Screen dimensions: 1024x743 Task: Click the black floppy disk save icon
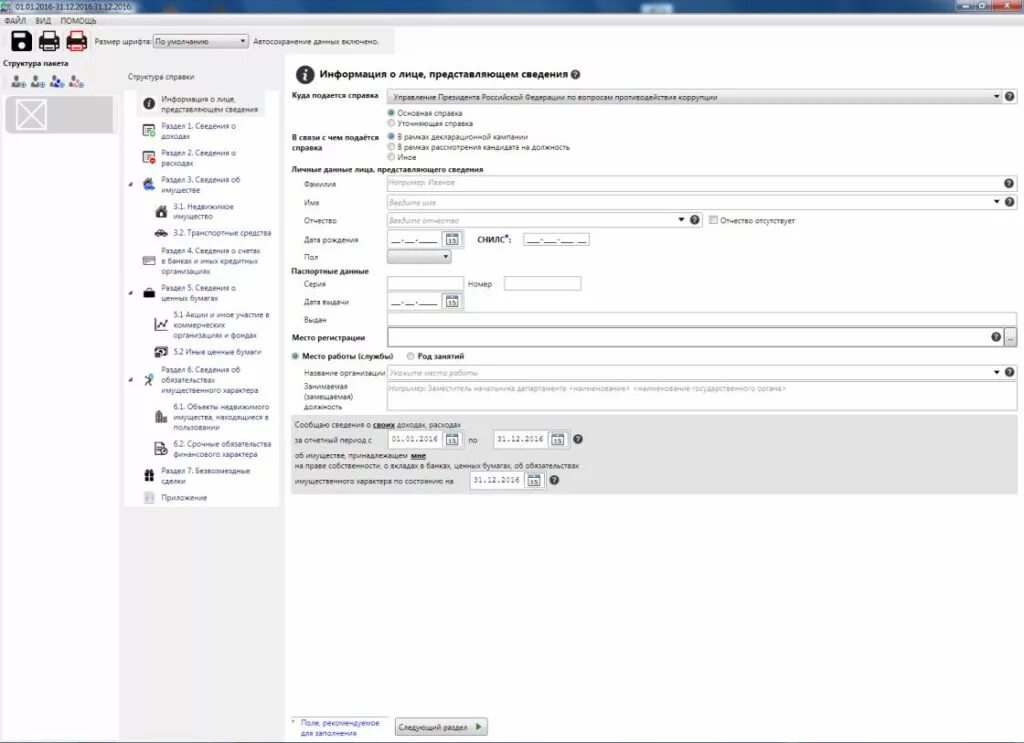[x=21, y=40]
